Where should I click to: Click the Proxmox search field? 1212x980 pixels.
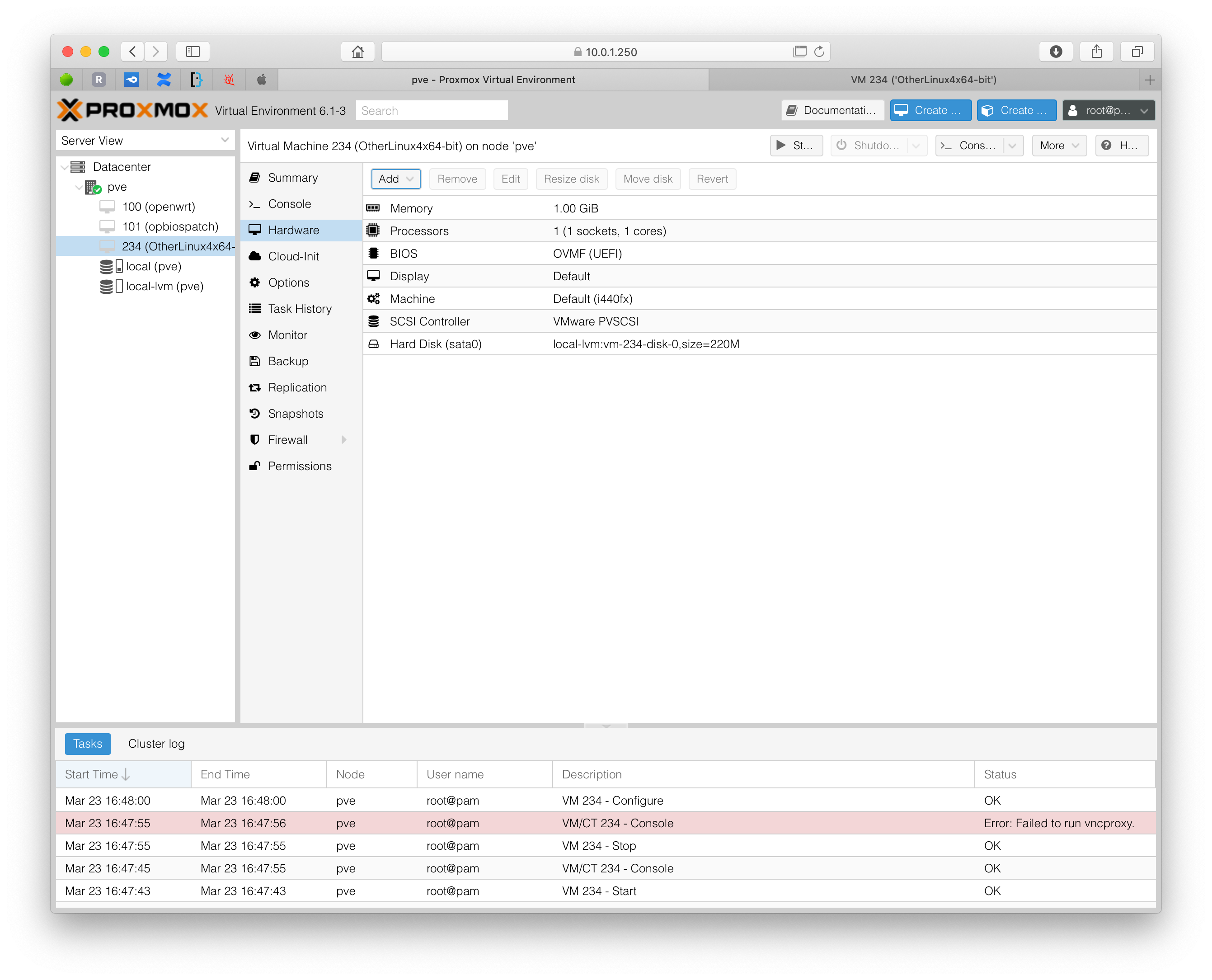[x=432, y=111]
